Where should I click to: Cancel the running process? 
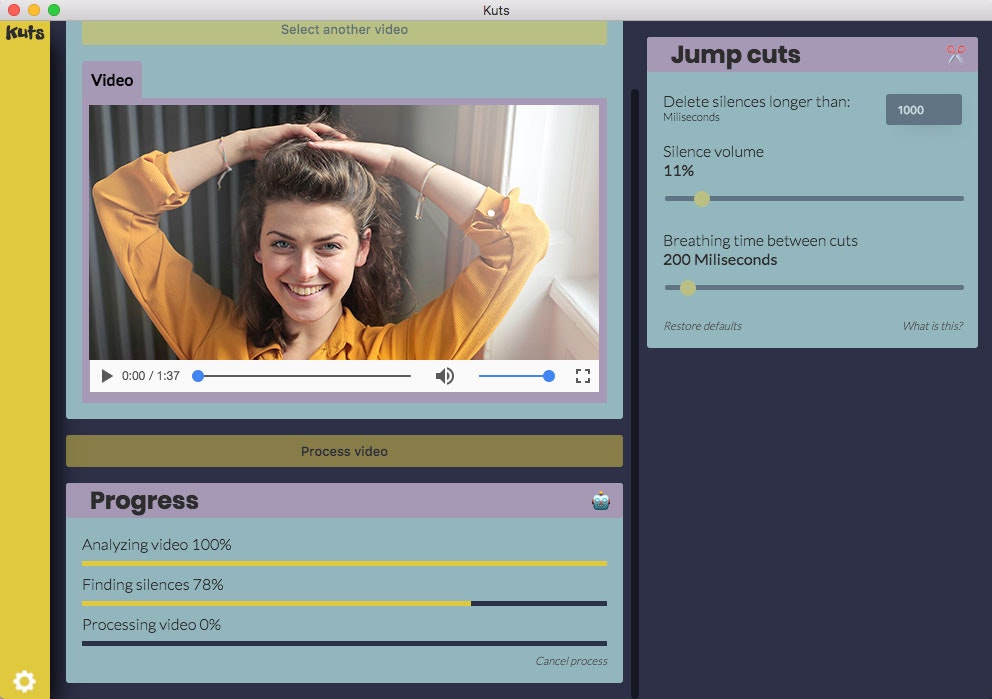click(x=571, y=661)
